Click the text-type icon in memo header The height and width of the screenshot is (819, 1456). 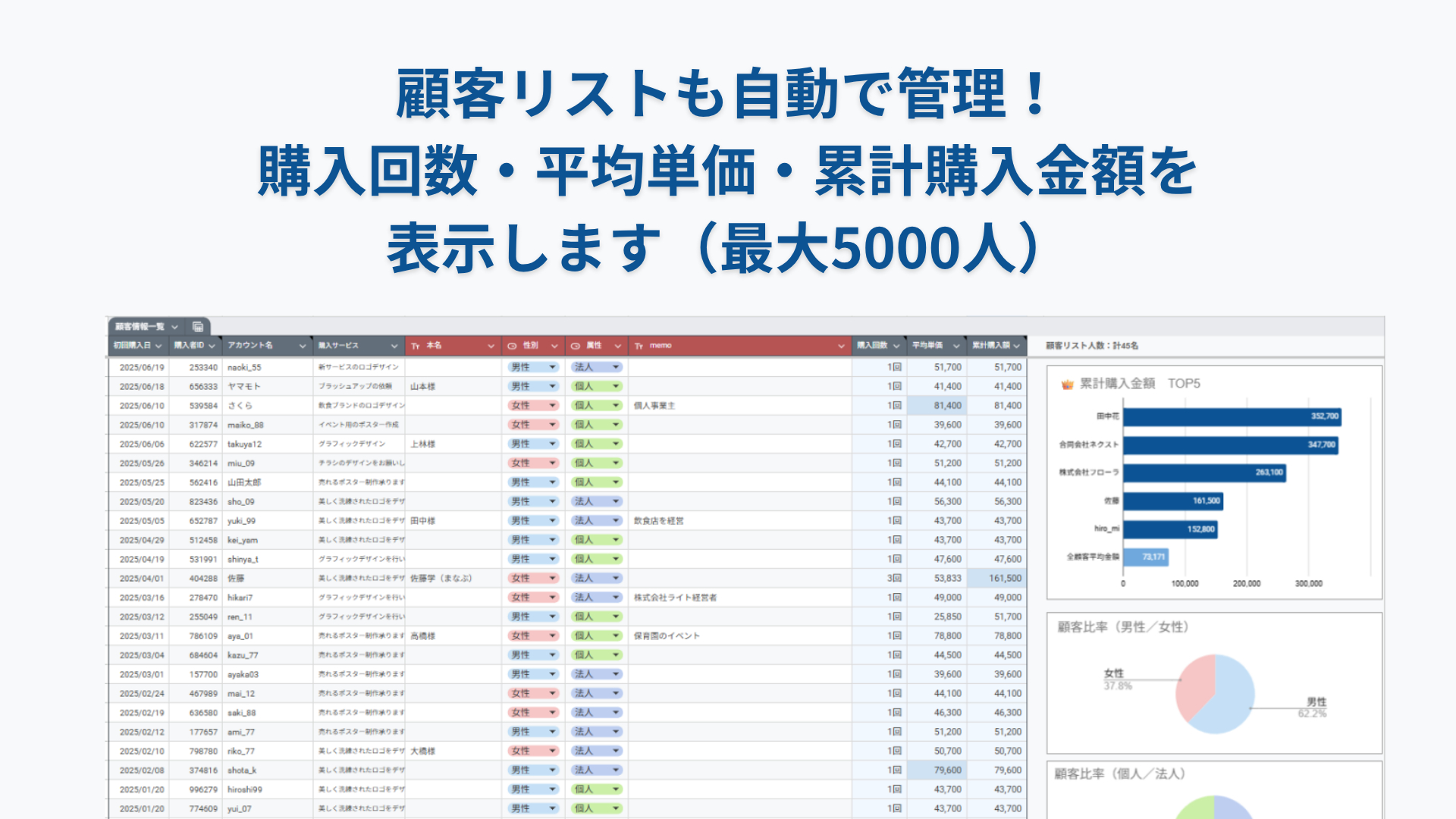point(639,346)
